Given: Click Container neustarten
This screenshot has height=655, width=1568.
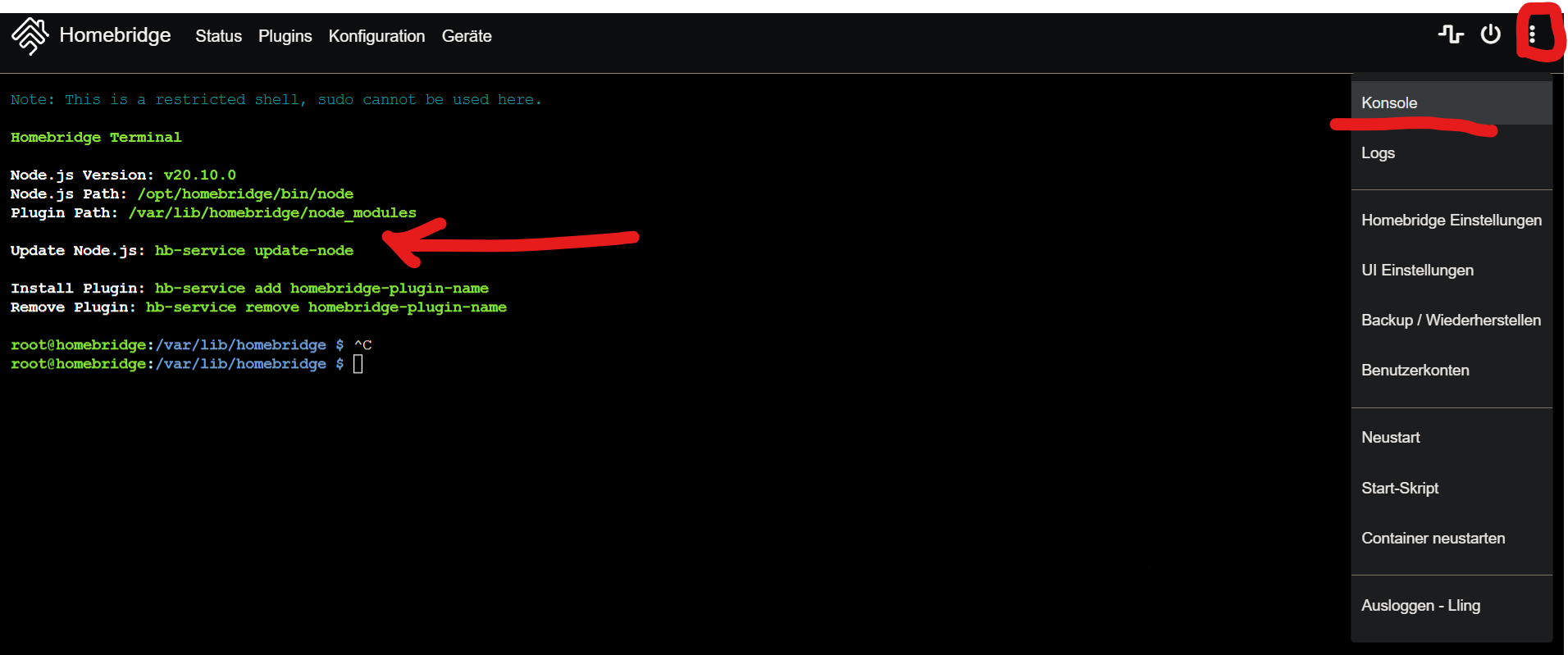Looking at the screenshot, I should 1433,538.
